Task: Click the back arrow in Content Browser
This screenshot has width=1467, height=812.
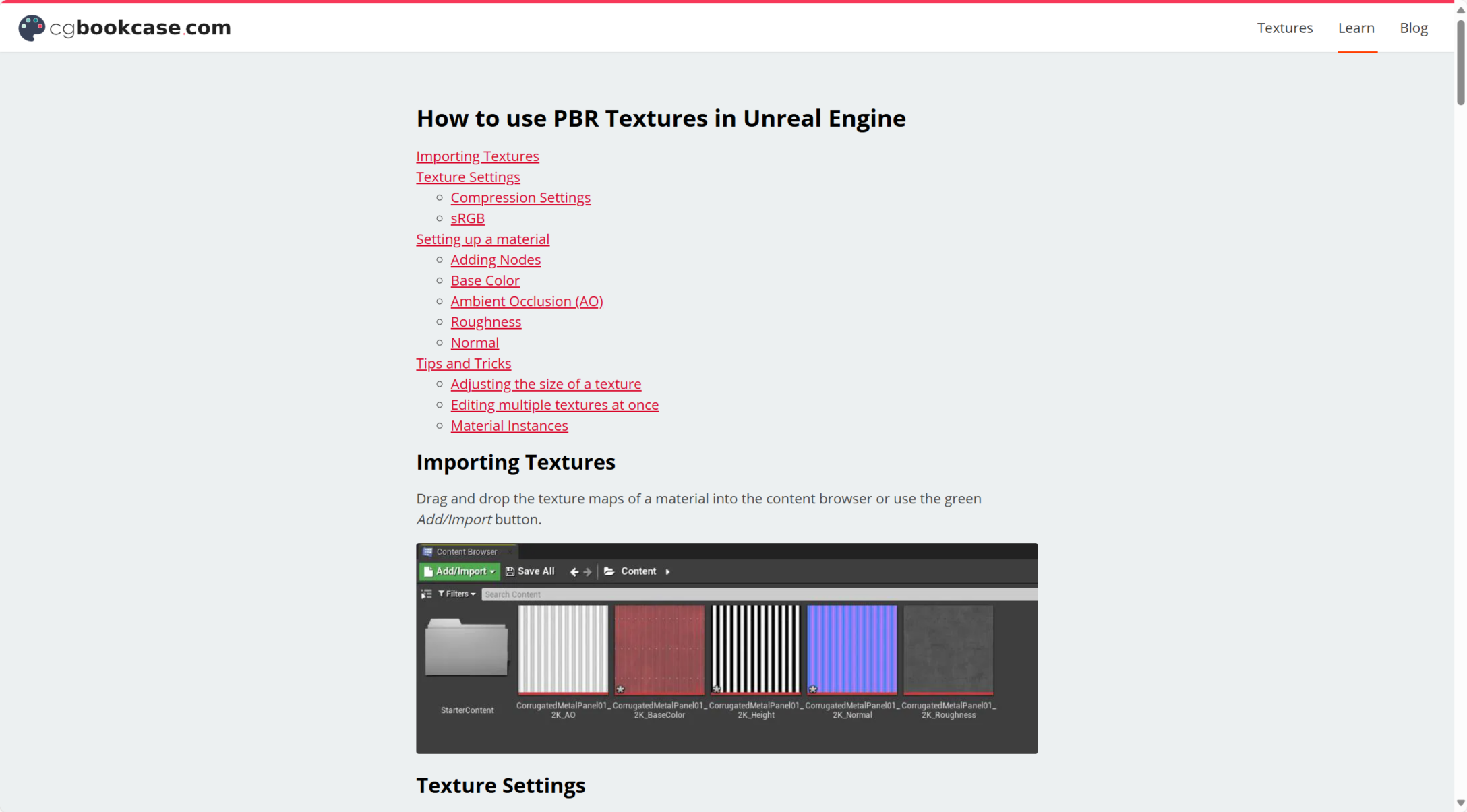Action: click(574, 572)
